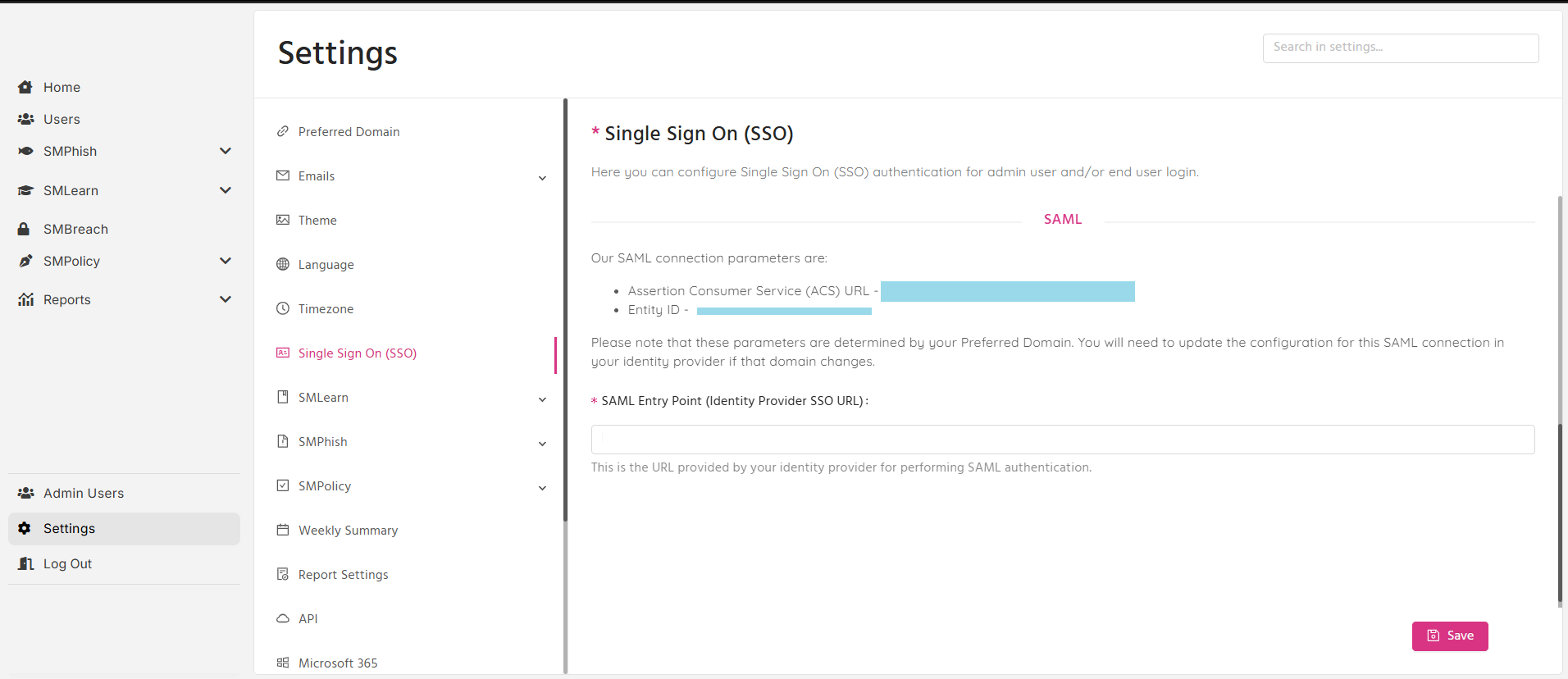
Task: Focus the SAML Entry Point input field
Action: point(1063,440)
